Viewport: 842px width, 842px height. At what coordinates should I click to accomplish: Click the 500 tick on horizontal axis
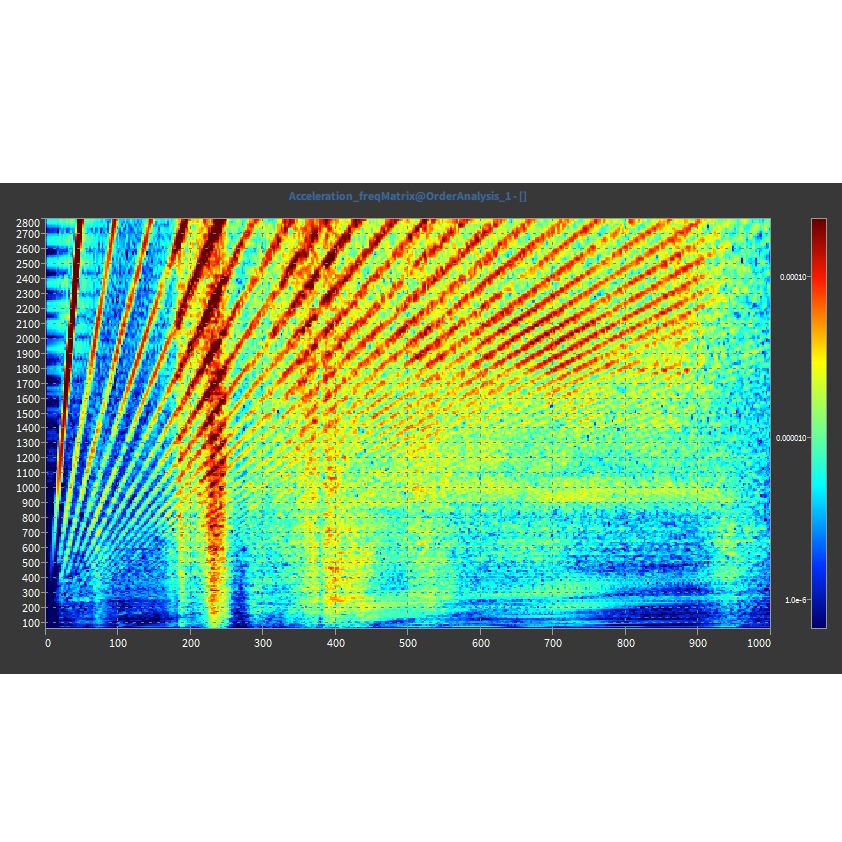point(408,643)
